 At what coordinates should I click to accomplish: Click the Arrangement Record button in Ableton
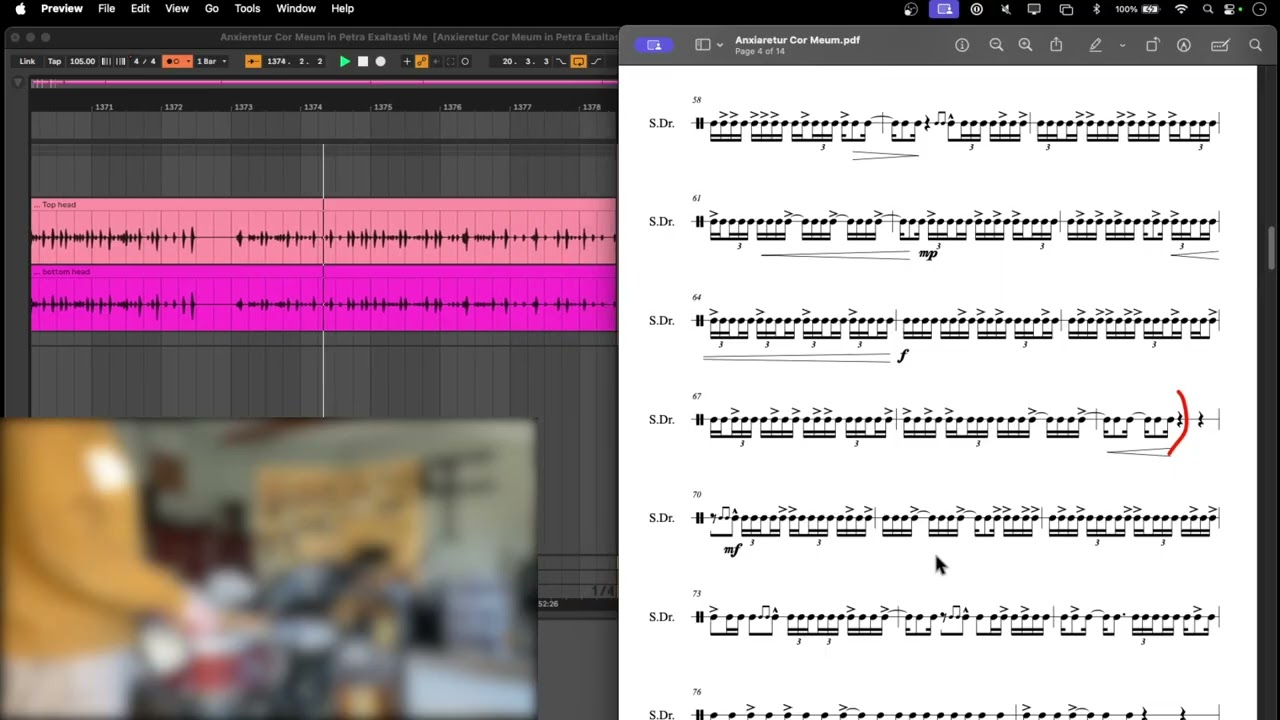[380, 61]
